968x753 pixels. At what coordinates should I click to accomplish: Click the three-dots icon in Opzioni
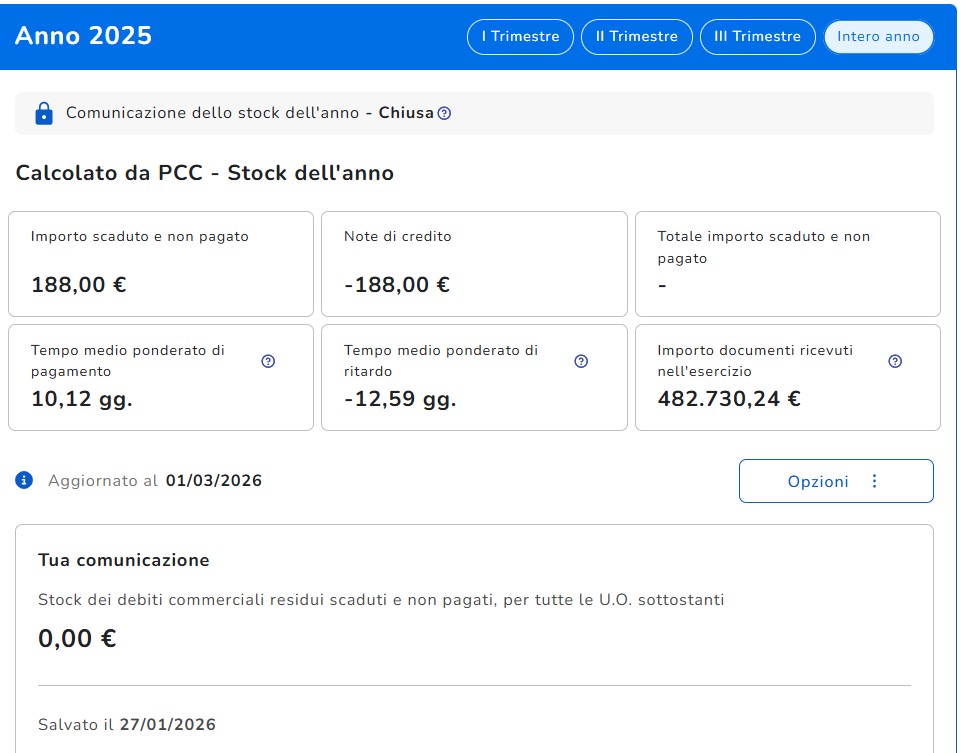874,481
